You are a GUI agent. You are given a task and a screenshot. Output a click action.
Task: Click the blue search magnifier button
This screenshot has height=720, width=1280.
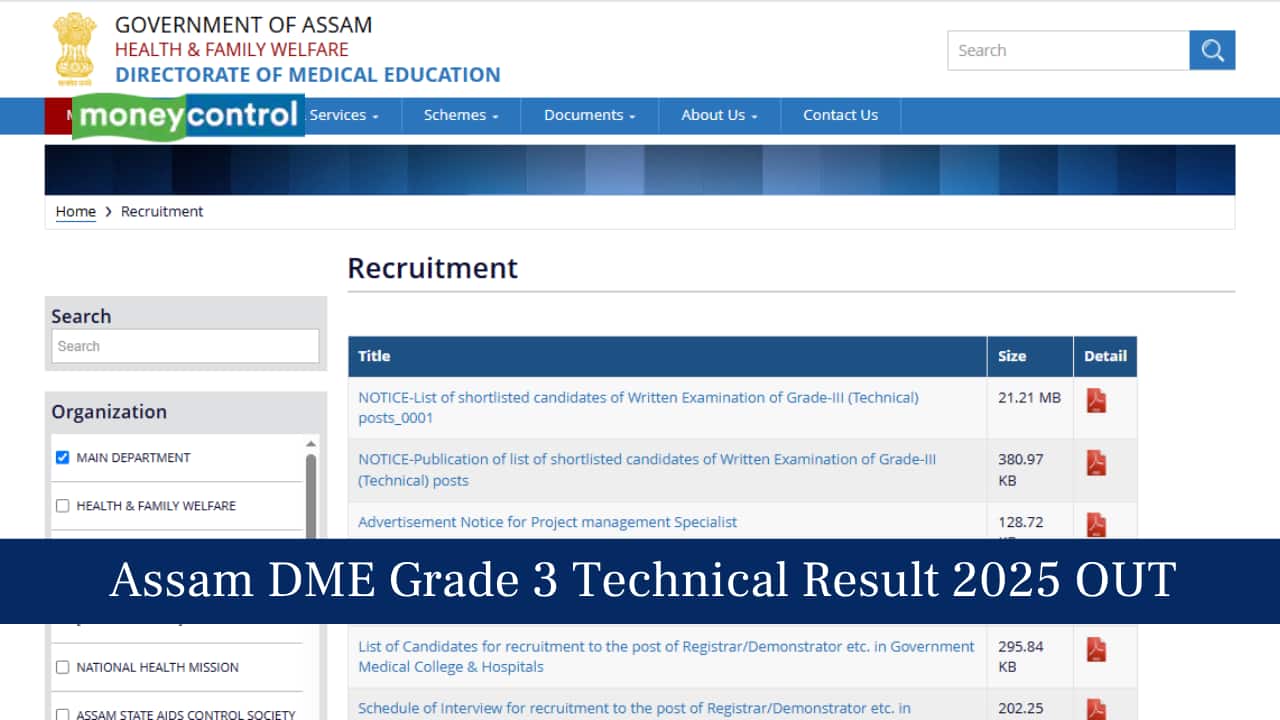[x=1212, y=50]
